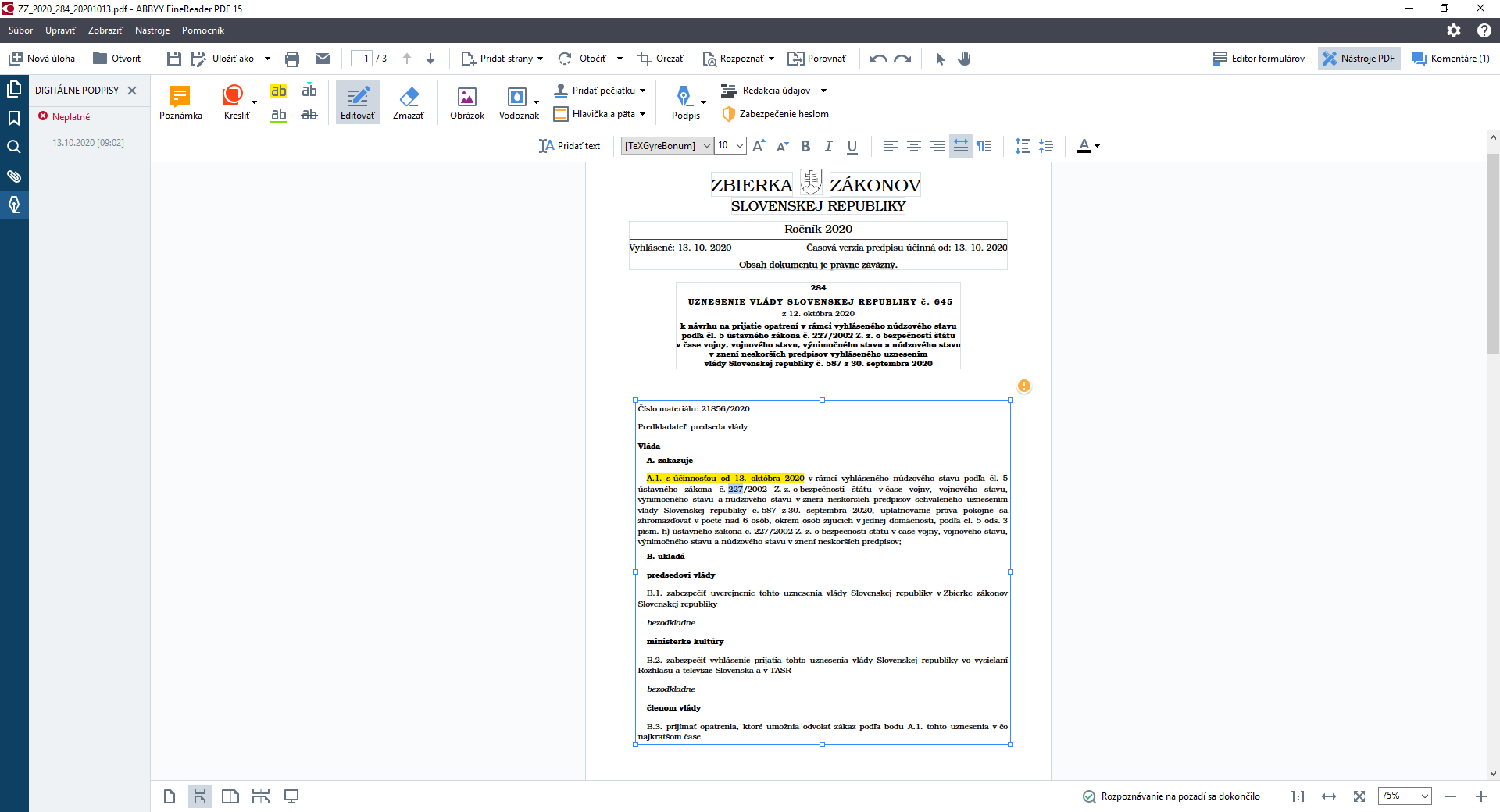Go to next page arrow
The width and height of the screenshot is (1500, 812).
[x=430, y=59]
